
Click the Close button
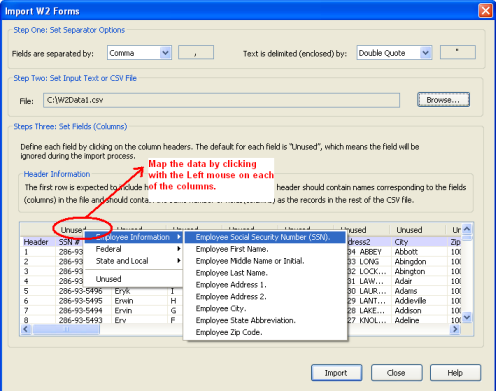click(396, 373)
